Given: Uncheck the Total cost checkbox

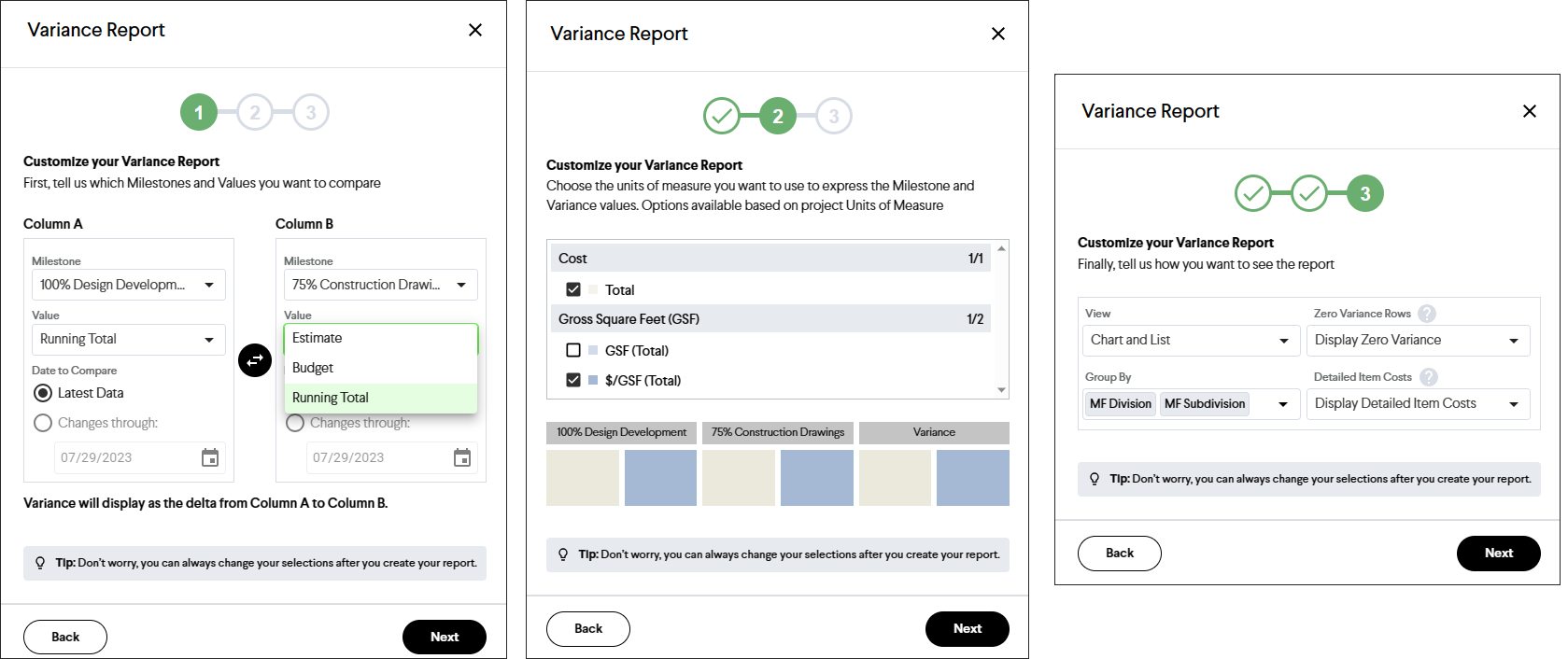Looking at the screenshot, I should [573, 289].
